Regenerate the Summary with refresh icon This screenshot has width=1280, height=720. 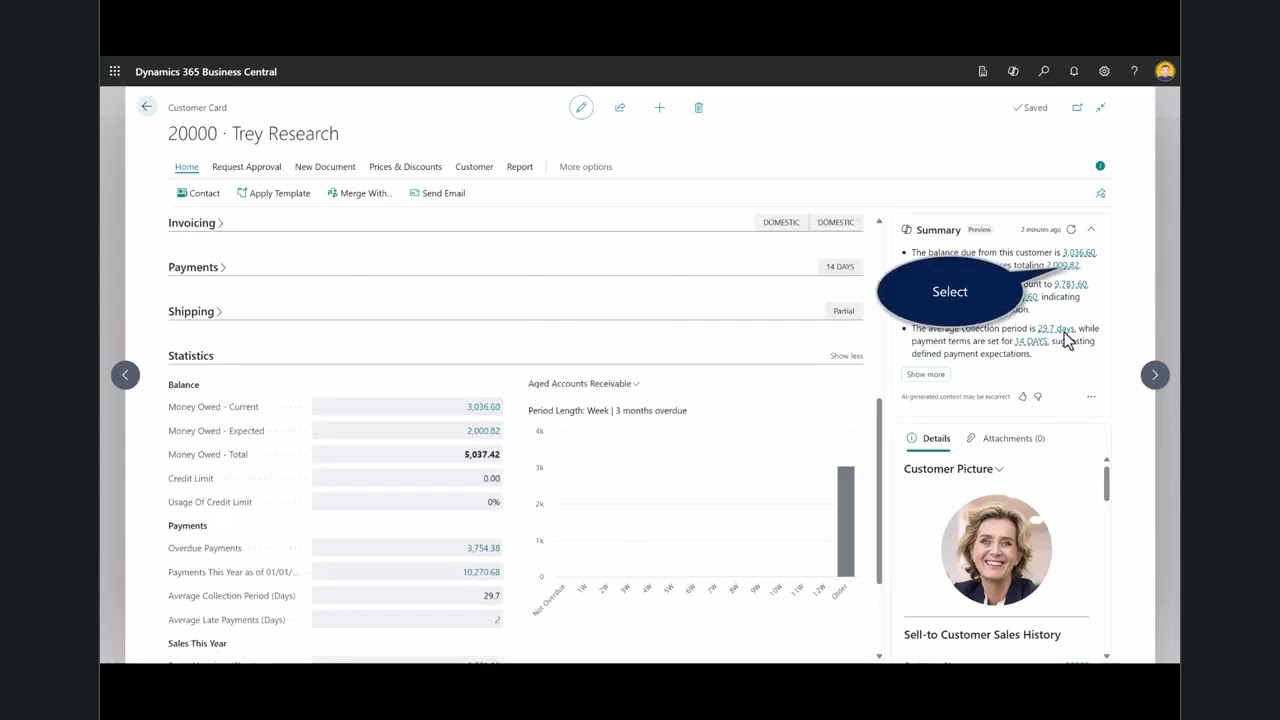coord(1071,229)
